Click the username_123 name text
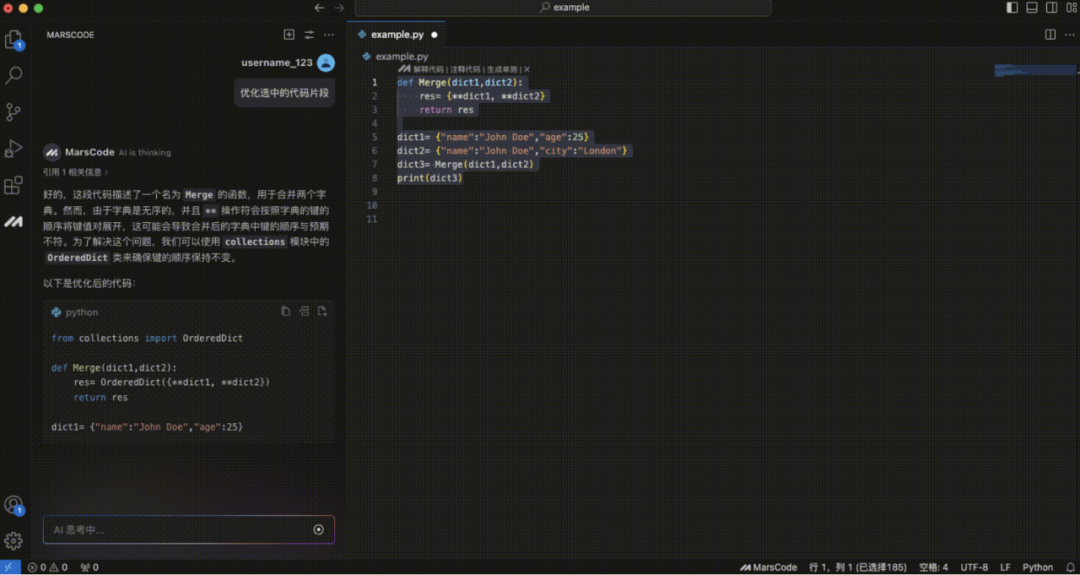Screen dimensions: 1080x575 277,63
